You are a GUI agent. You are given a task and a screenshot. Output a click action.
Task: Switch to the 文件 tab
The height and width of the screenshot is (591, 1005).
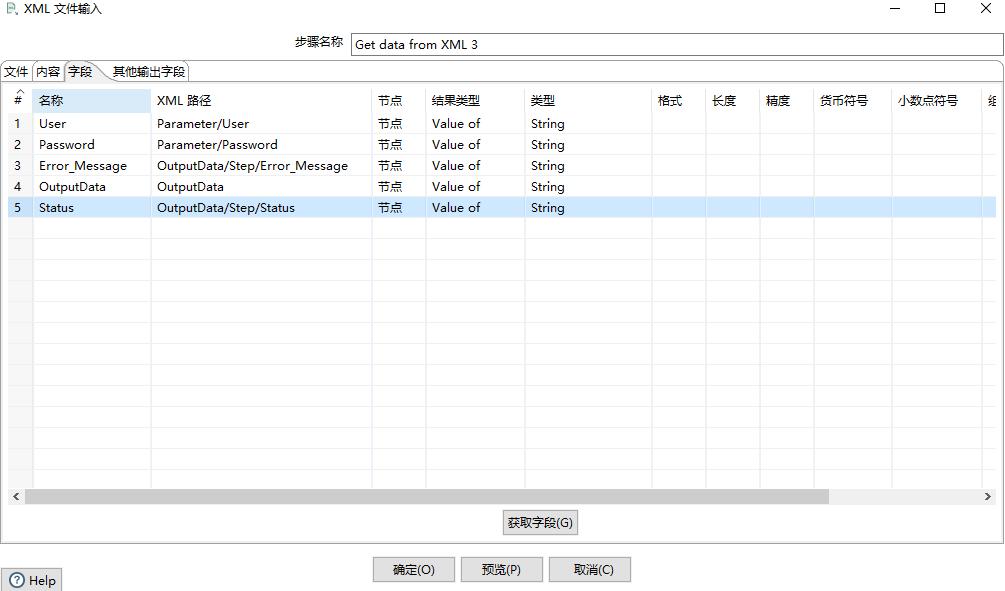[x=16, y=71]
